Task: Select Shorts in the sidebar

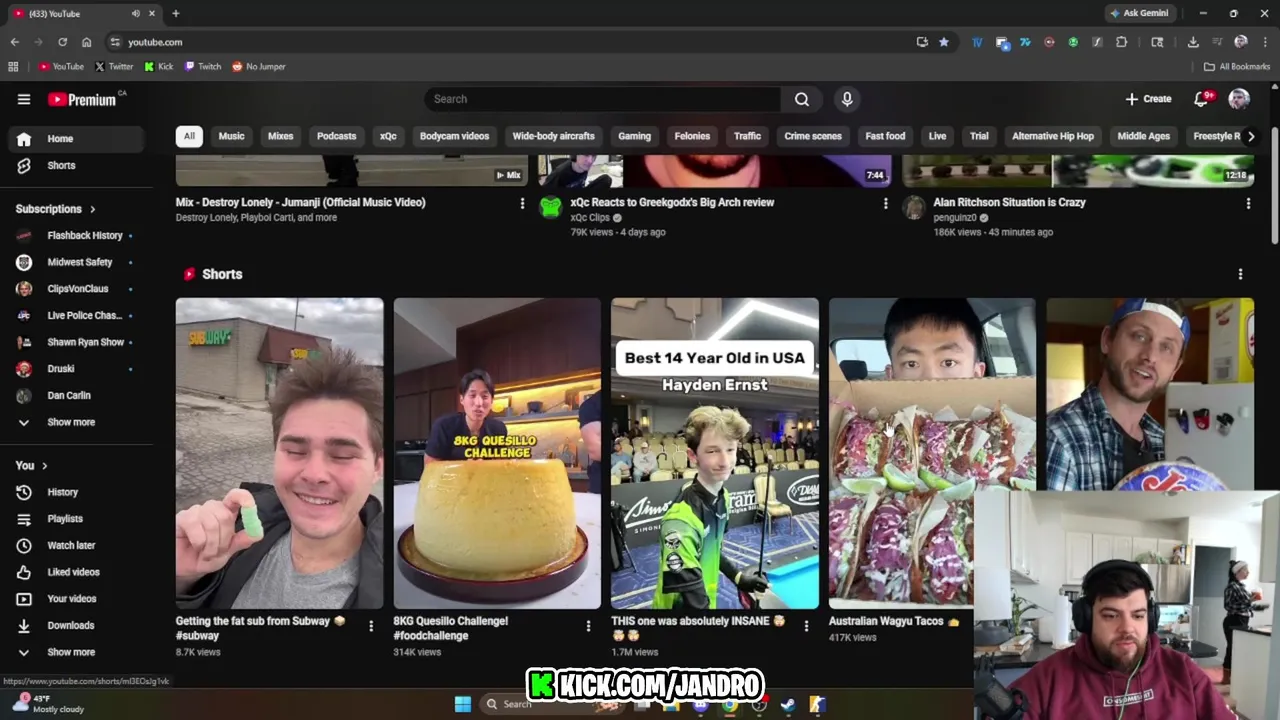Action: (x=78, y=165)
